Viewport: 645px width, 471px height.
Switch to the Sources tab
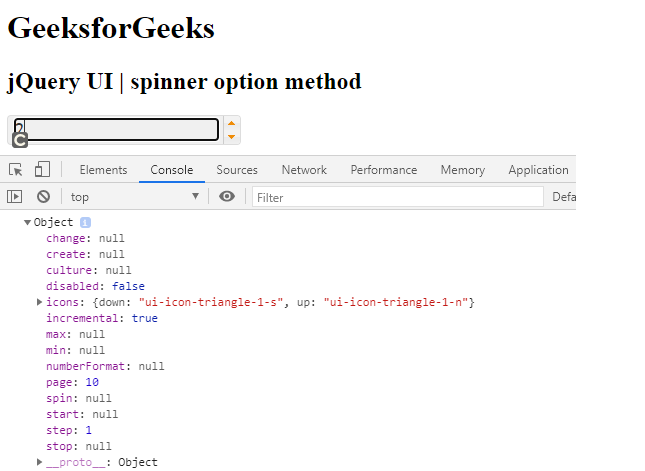pos(237,170)
